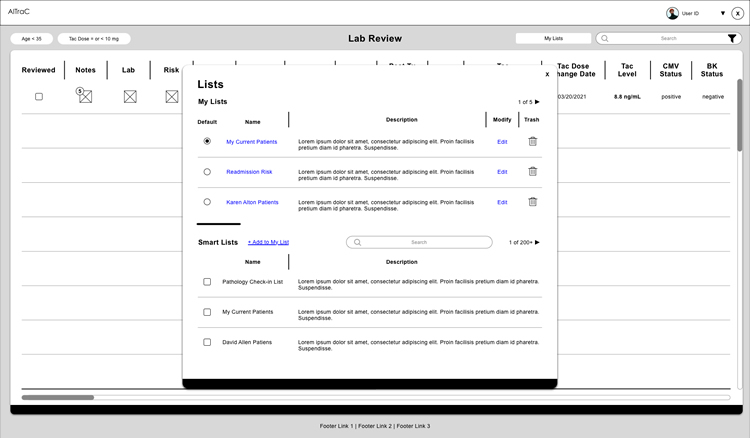
Task: Check the smart list My Current Patients checkbox
Action: point(207,312)
